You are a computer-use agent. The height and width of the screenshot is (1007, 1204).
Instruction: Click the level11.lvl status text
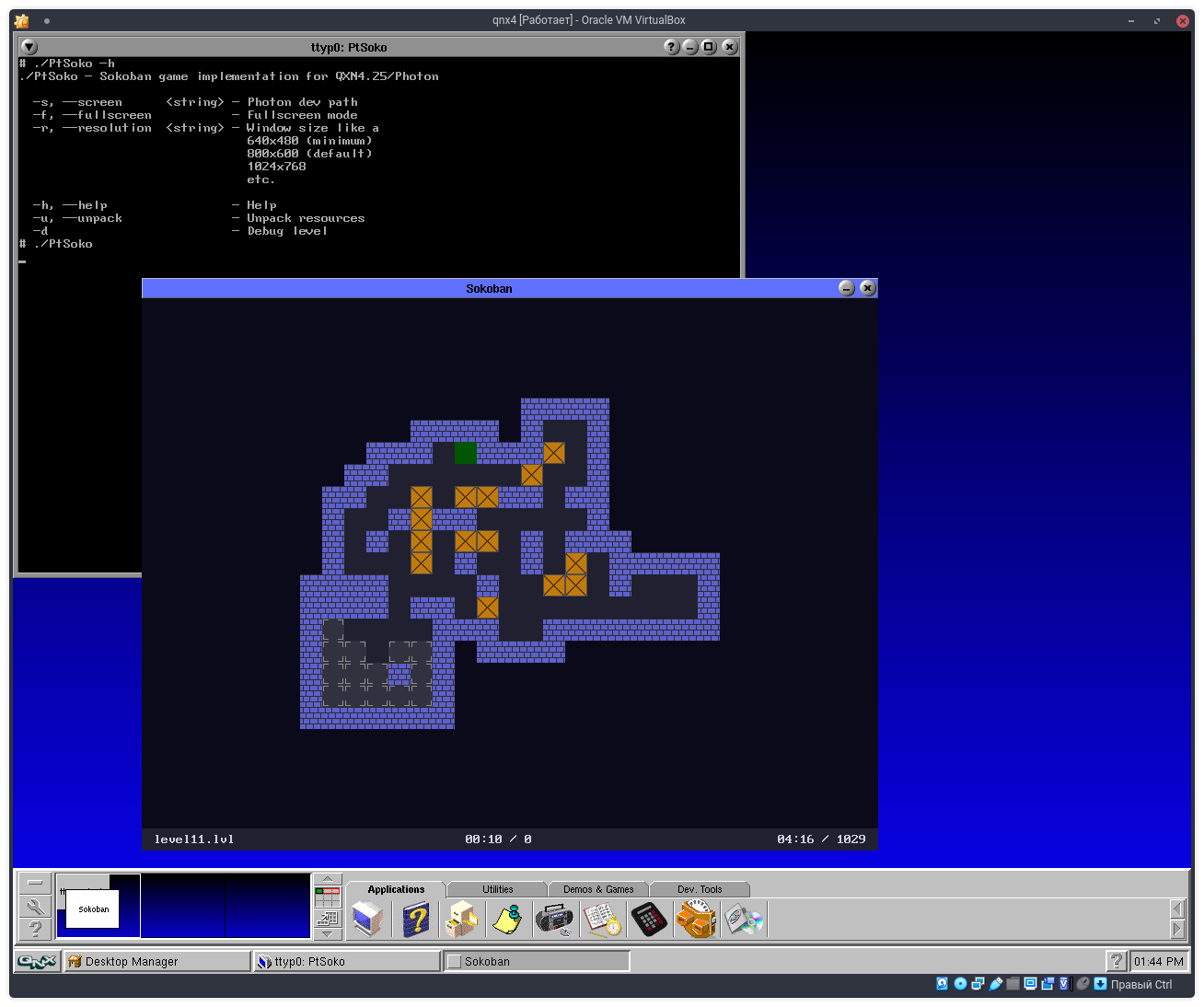pyautogui.click(x=194, y=839)
